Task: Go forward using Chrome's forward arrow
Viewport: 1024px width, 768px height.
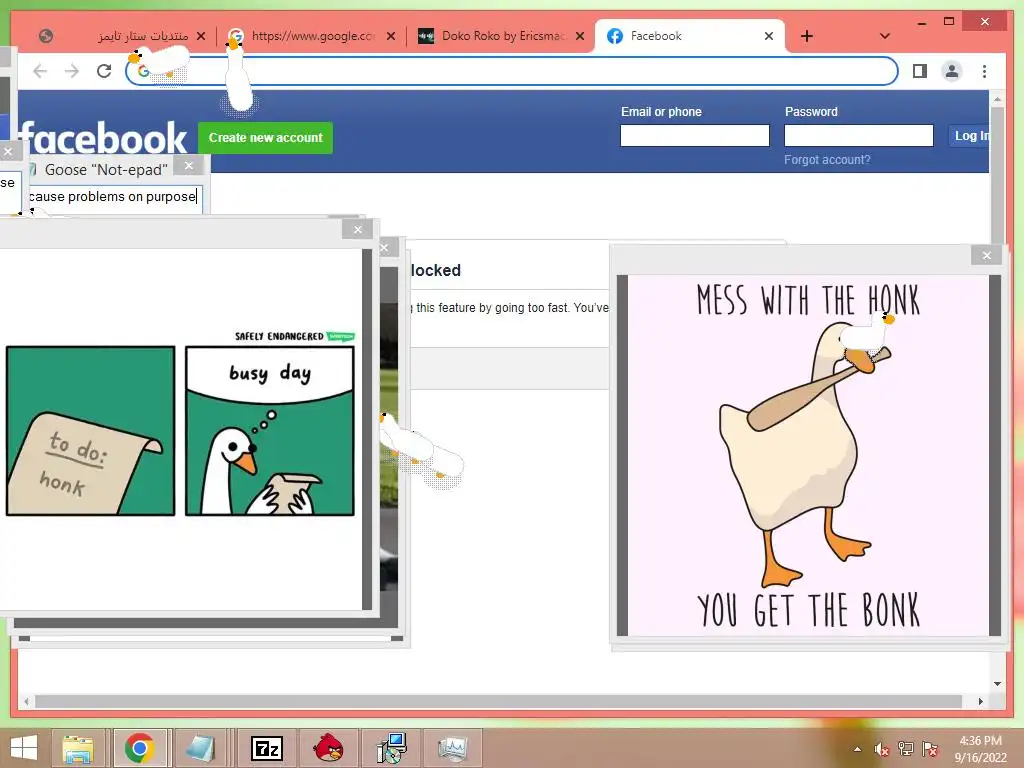Action: 72,71
